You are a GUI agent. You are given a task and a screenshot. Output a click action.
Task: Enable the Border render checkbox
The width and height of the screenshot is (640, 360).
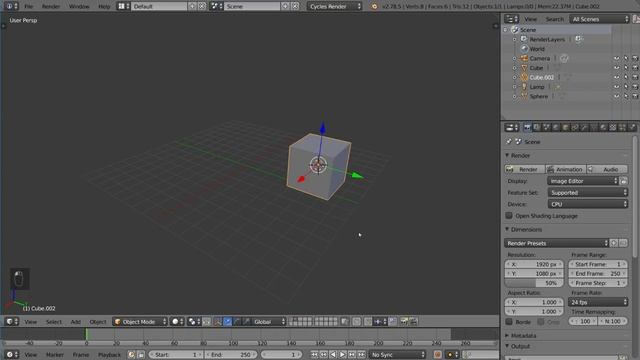click(509, 322)
